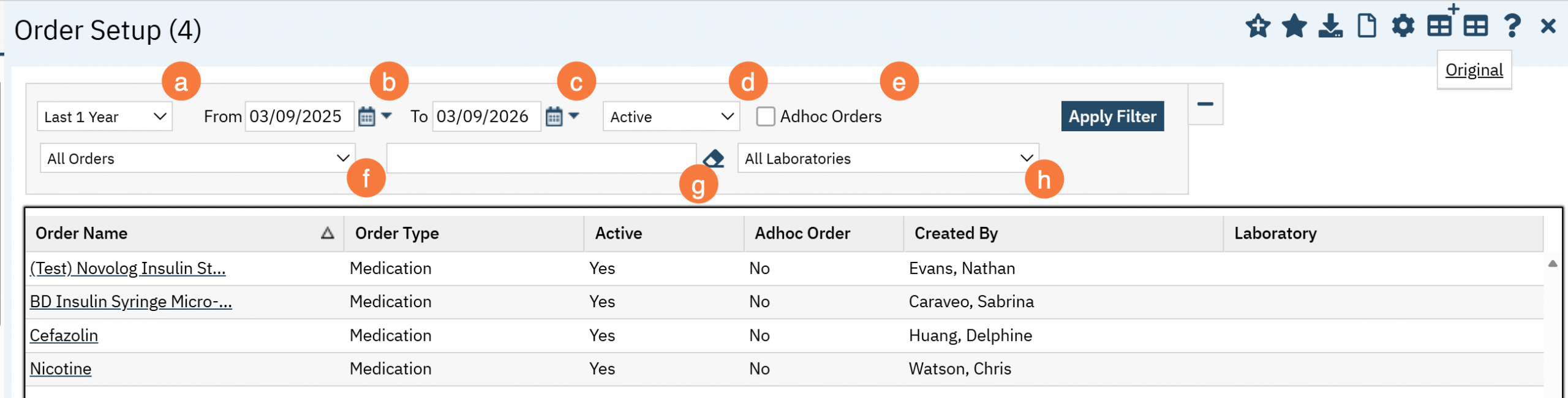Open the To date calendar picker
The image size is (1568, 398).
(554, 117)
